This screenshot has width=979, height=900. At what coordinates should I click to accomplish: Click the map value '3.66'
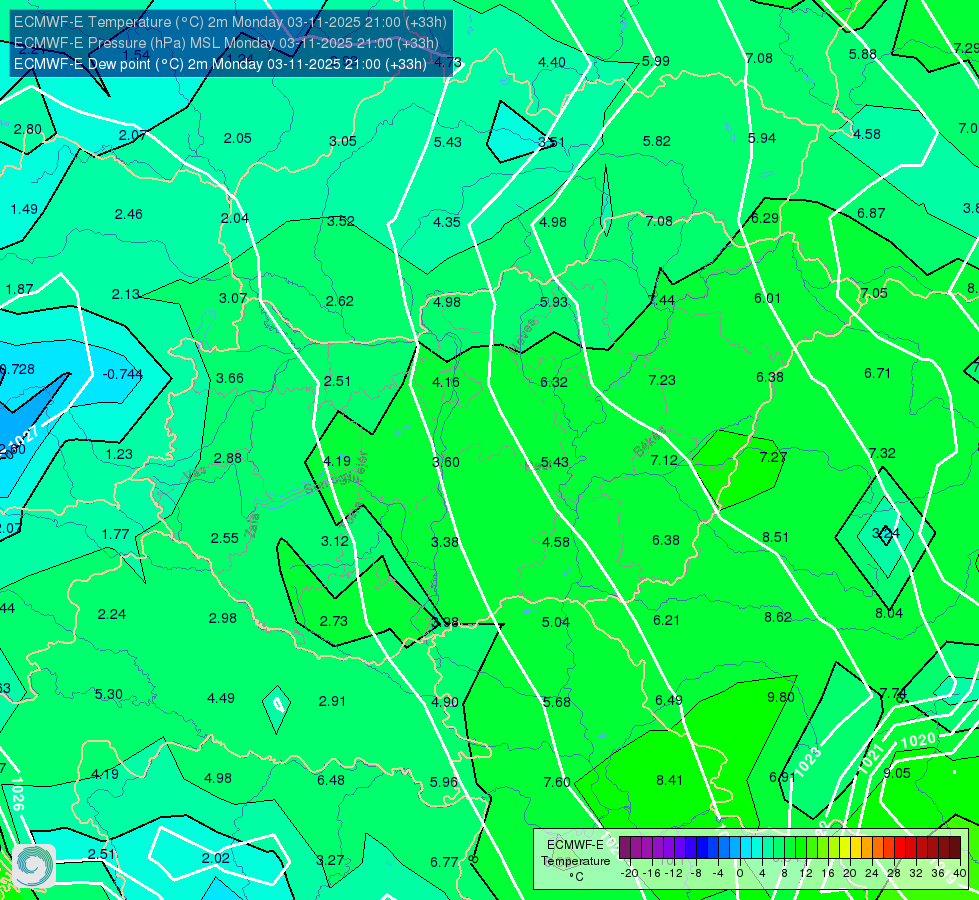(x=230, y=378)
